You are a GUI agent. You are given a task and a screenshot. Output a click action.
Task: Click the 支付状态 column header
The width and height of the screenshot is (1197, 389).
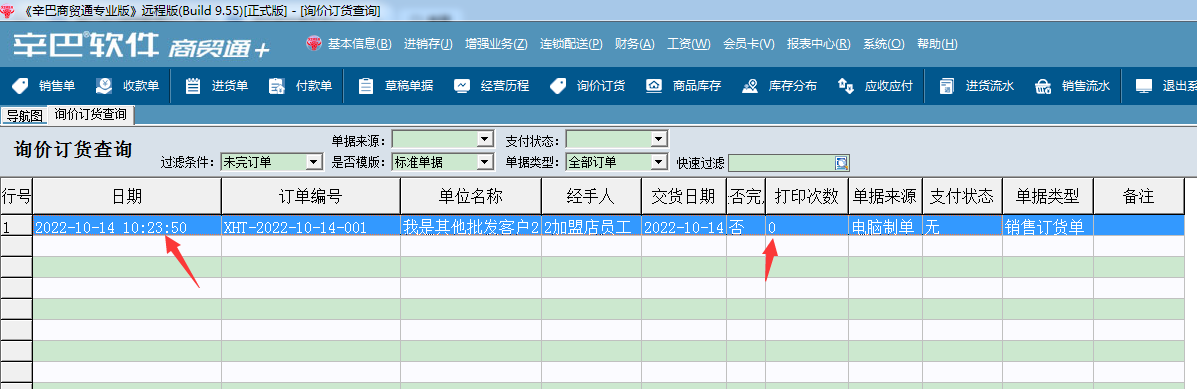[963, 197]
